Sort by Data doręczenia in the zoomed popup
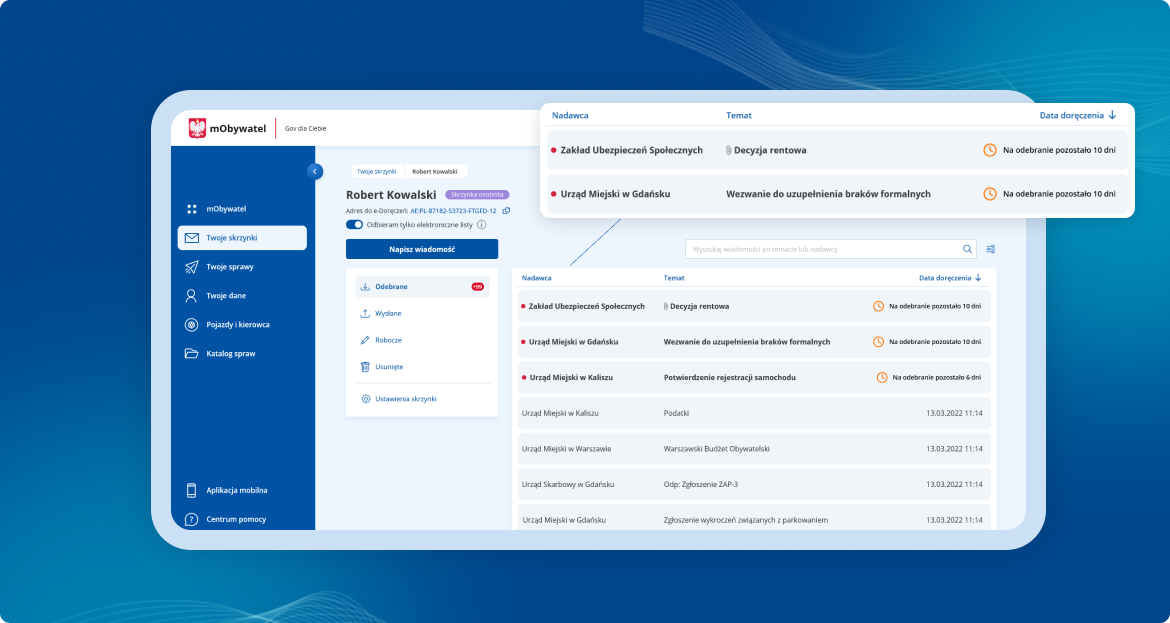The image size is (1170, 623). (1077, 115)
